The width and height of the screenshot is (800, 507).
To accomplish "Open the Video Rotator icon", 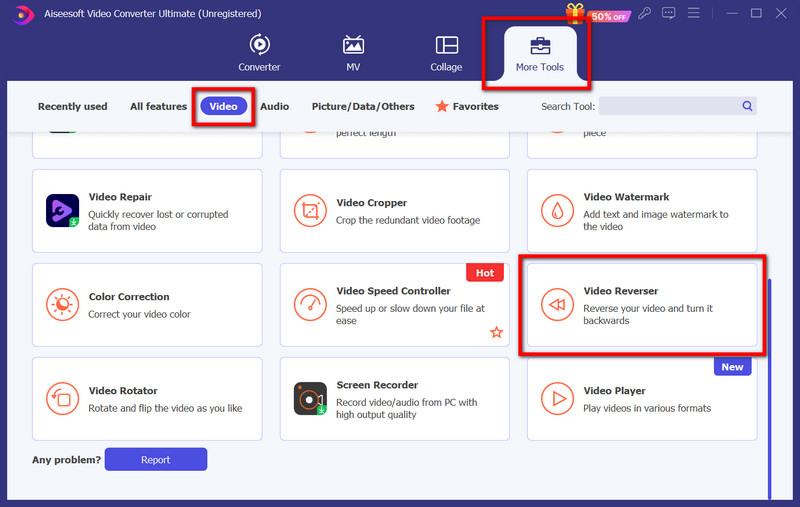I will pos(62,399).
